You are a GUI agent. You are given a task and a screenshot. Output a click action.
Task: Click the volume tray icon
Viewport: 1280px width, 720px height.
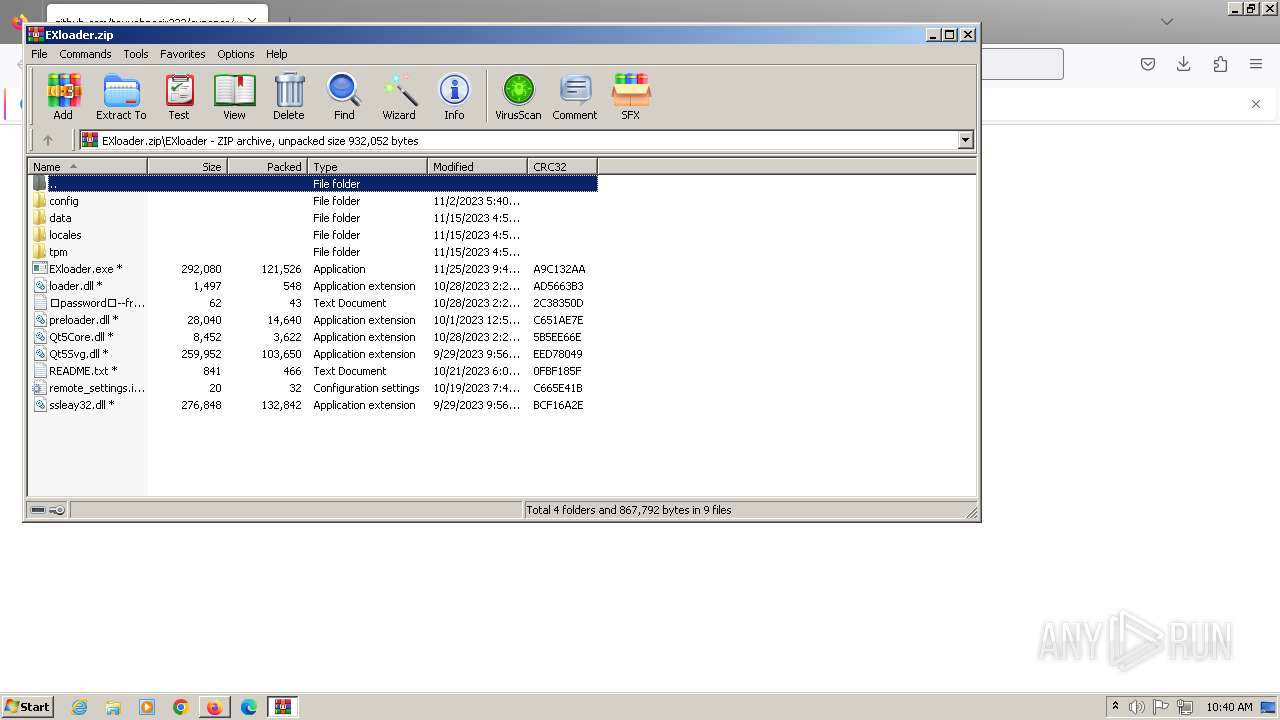(1137, 707)
